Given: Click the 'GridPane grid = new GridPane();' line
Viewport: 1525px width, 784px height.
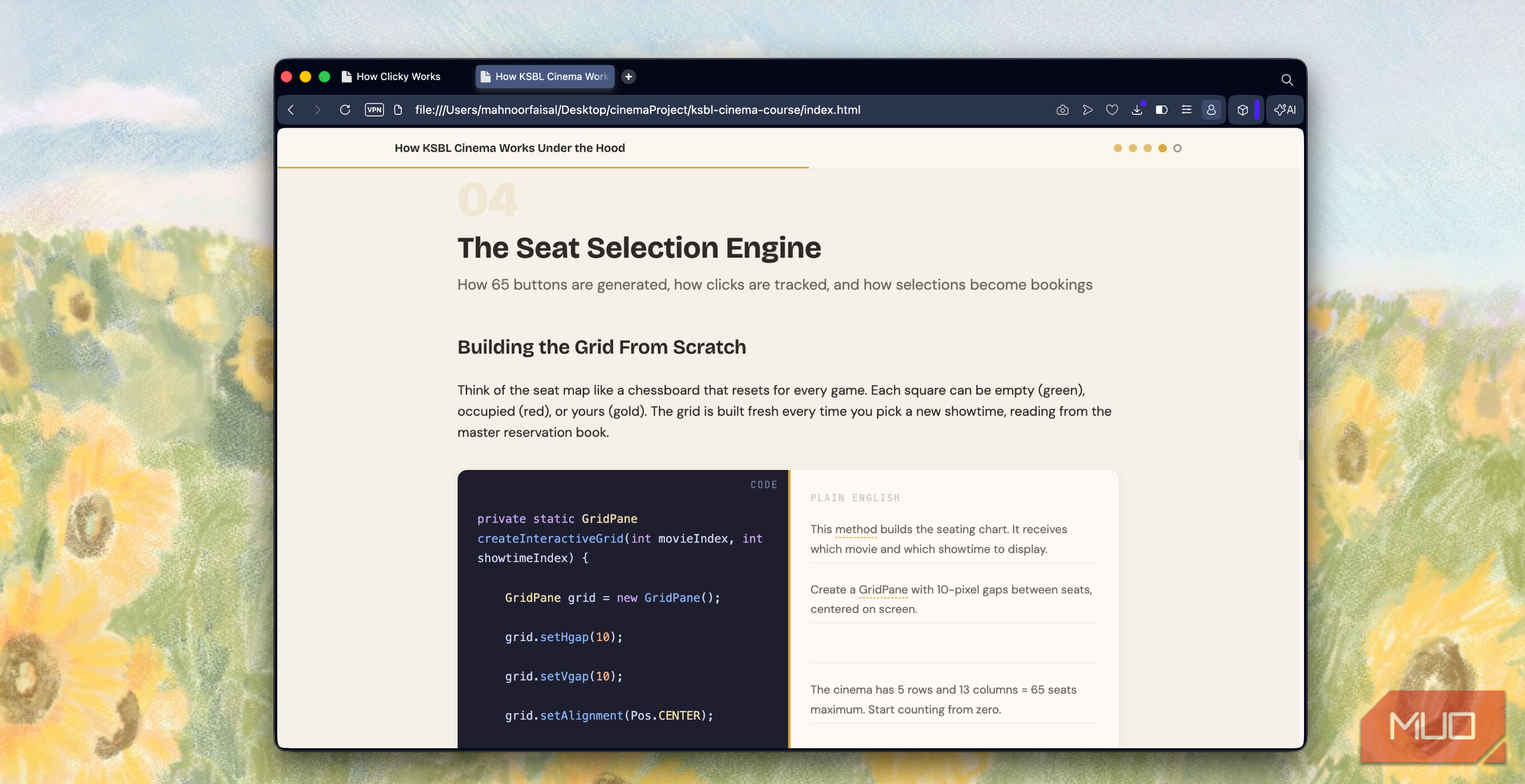Looking at the screenshot, I should pyautogui.click(x=612, y=598).
